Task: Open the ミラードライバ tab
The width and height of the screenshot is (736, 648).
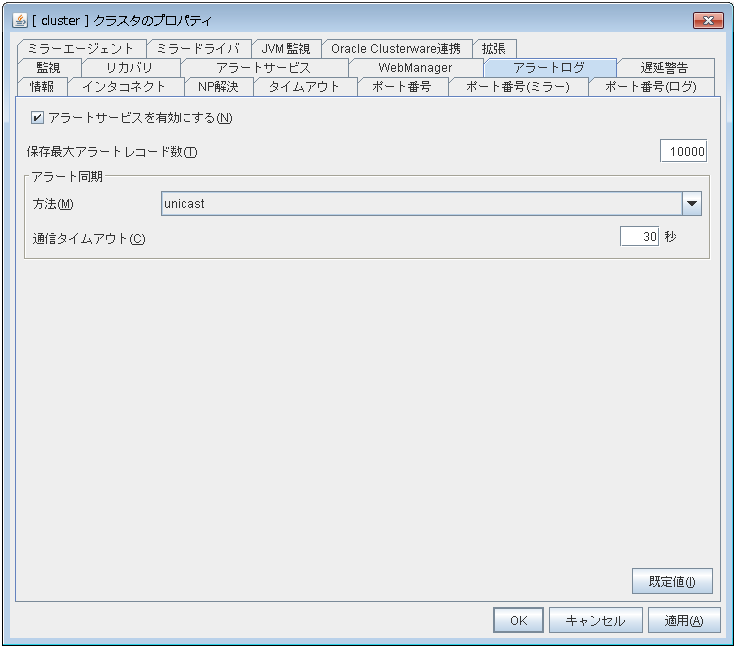Action: click(x=197, y=49)
